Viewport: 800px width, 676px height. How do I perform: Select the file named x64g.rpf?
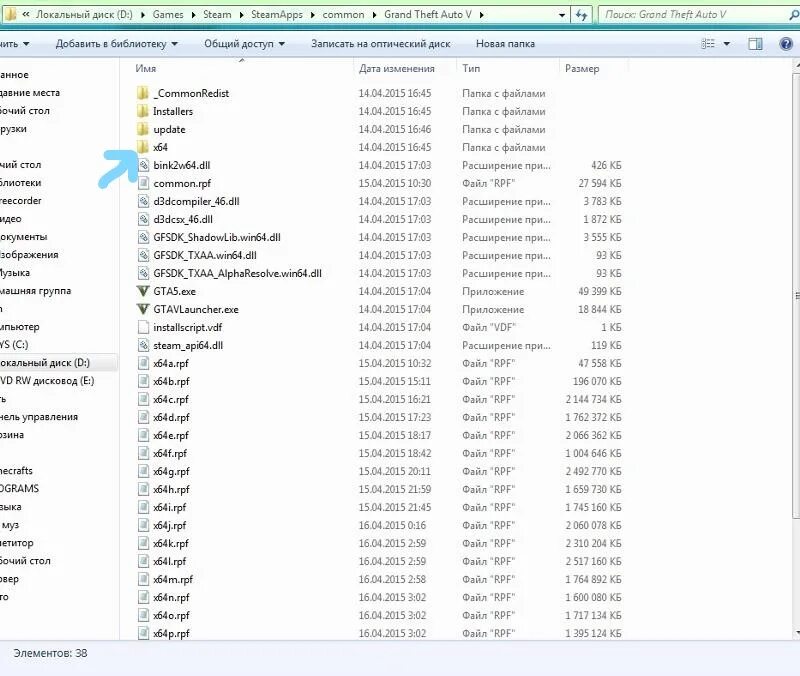pos(171,471)
